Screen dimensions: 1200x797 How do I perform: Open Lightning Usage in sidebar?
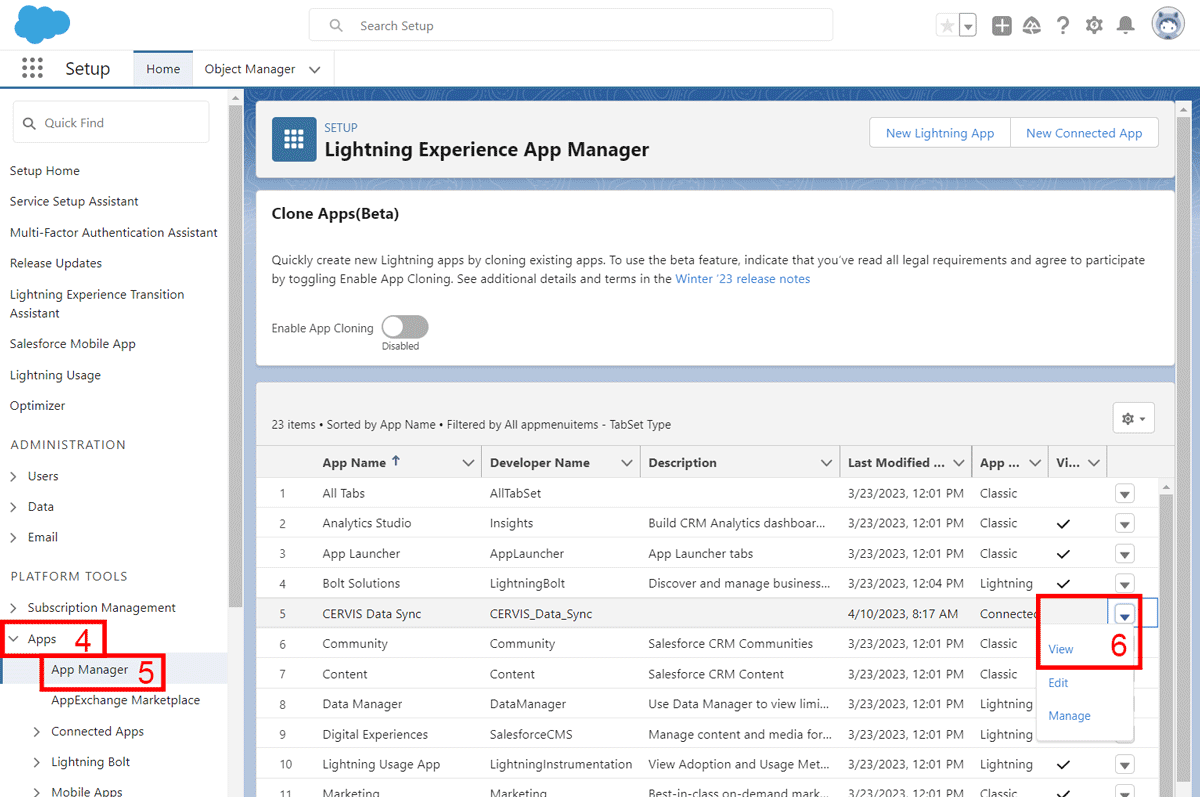(55, 375)
